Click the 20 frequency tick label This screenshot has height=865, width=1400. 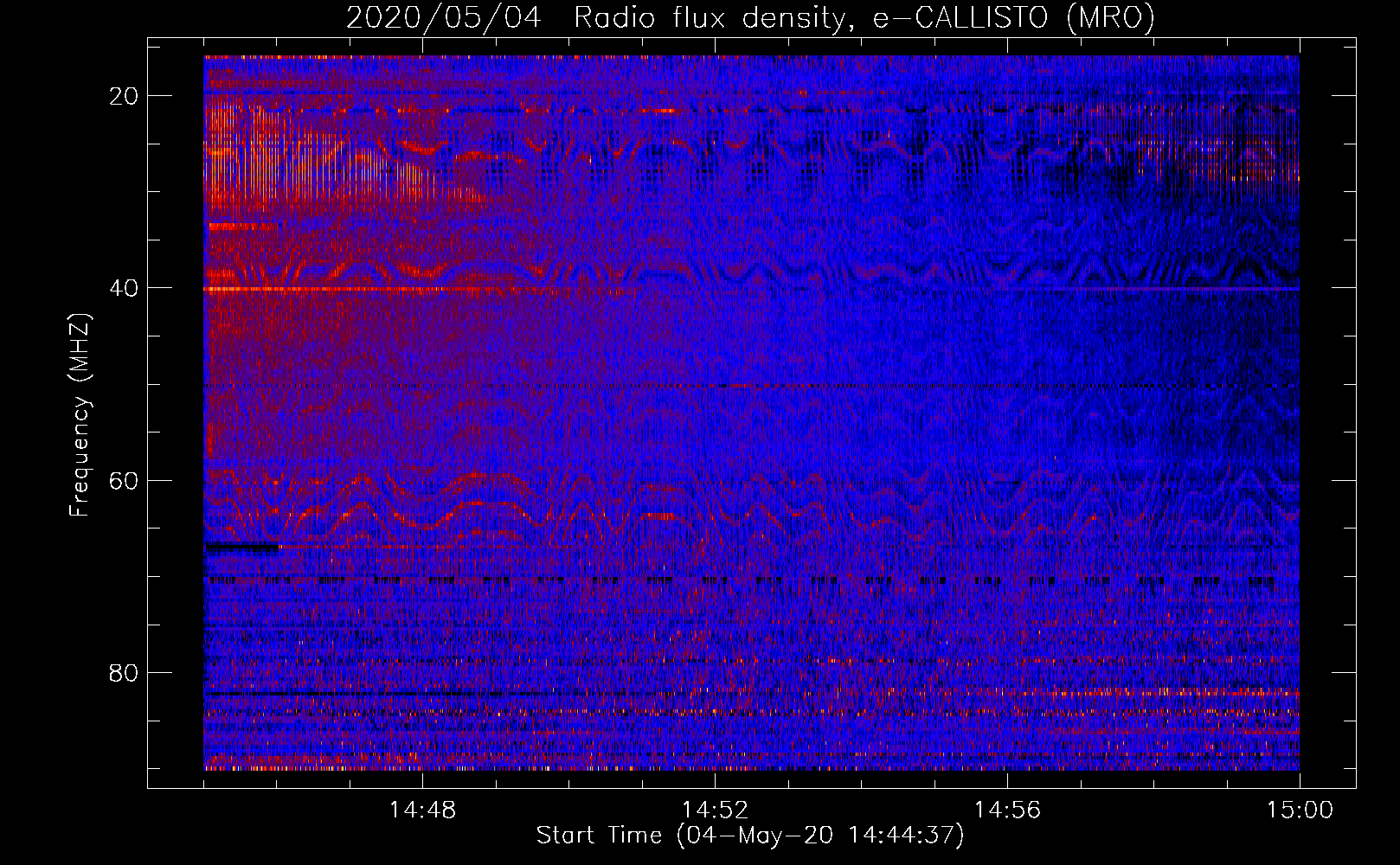[124, 96]
